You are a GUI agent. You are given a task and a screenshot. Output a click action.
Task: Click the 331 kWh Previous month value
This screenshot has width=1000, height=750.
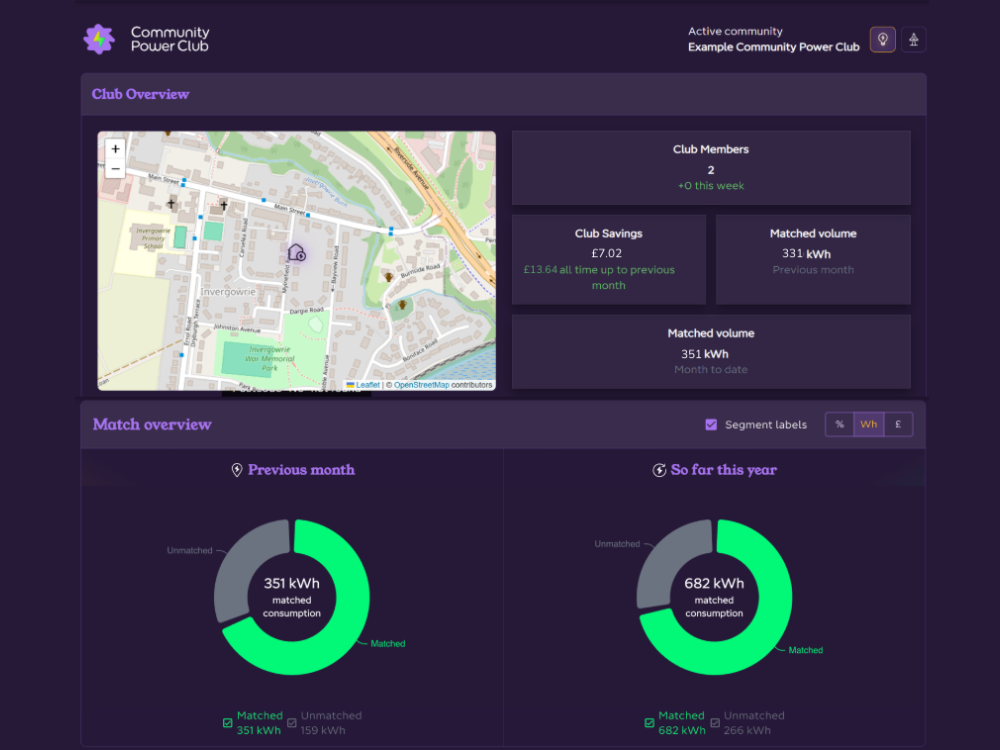[806, 254]
